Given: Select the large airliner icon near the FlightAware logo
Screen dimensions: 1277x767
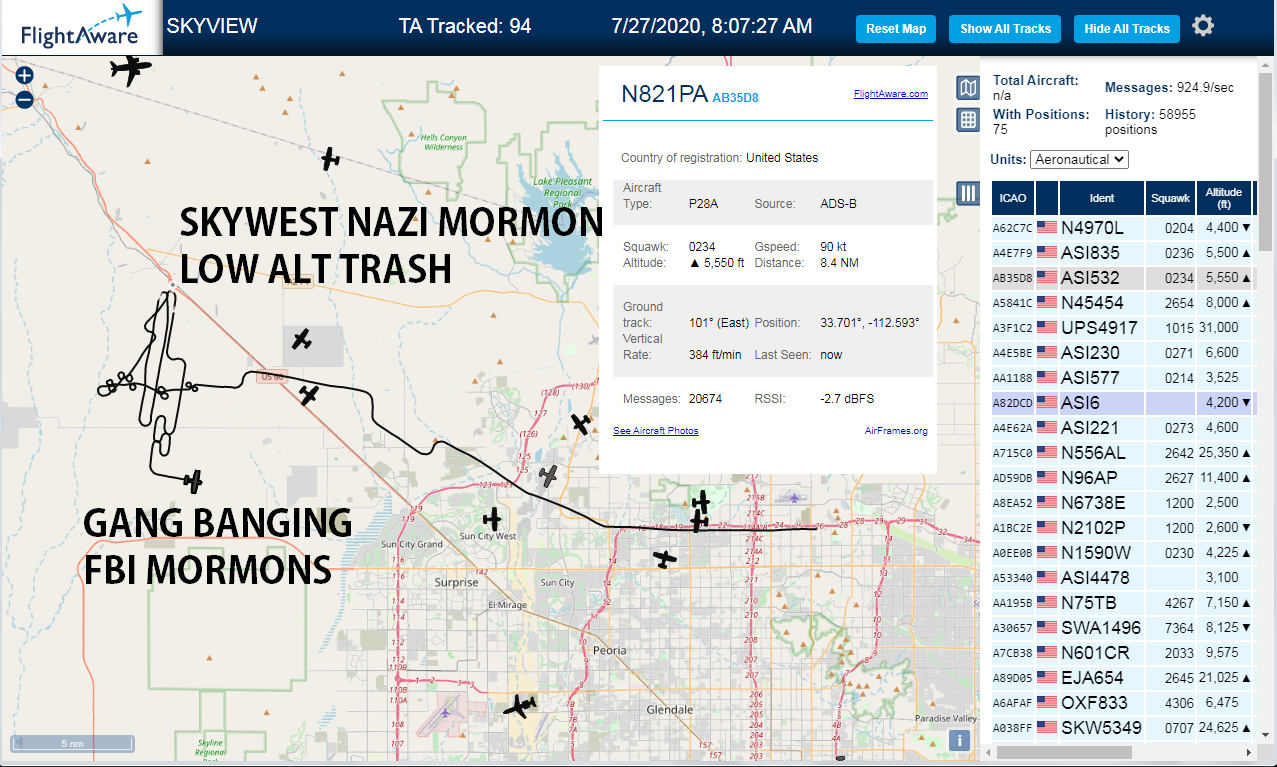Looking at the screenshot, I should point(130,70).
